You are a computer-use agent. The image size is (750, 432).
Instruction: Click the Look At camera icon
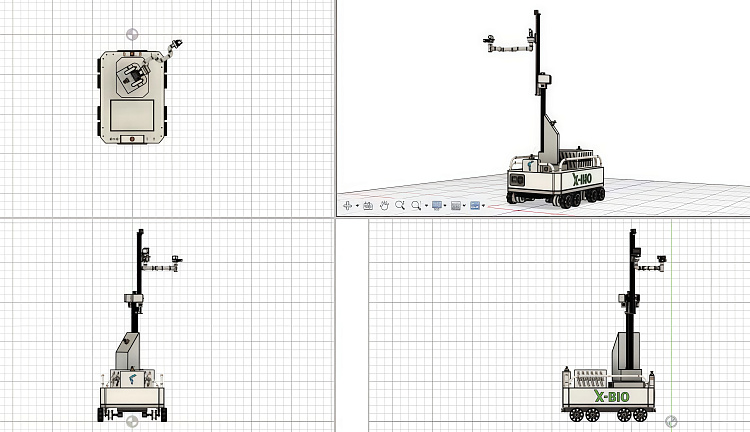click(x=367, y=205)
